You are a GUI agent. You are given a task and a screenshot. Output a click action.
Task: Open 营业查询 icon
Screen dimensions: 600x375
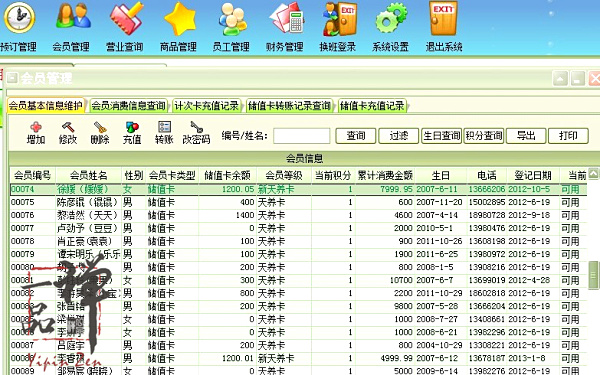(126, 18)
